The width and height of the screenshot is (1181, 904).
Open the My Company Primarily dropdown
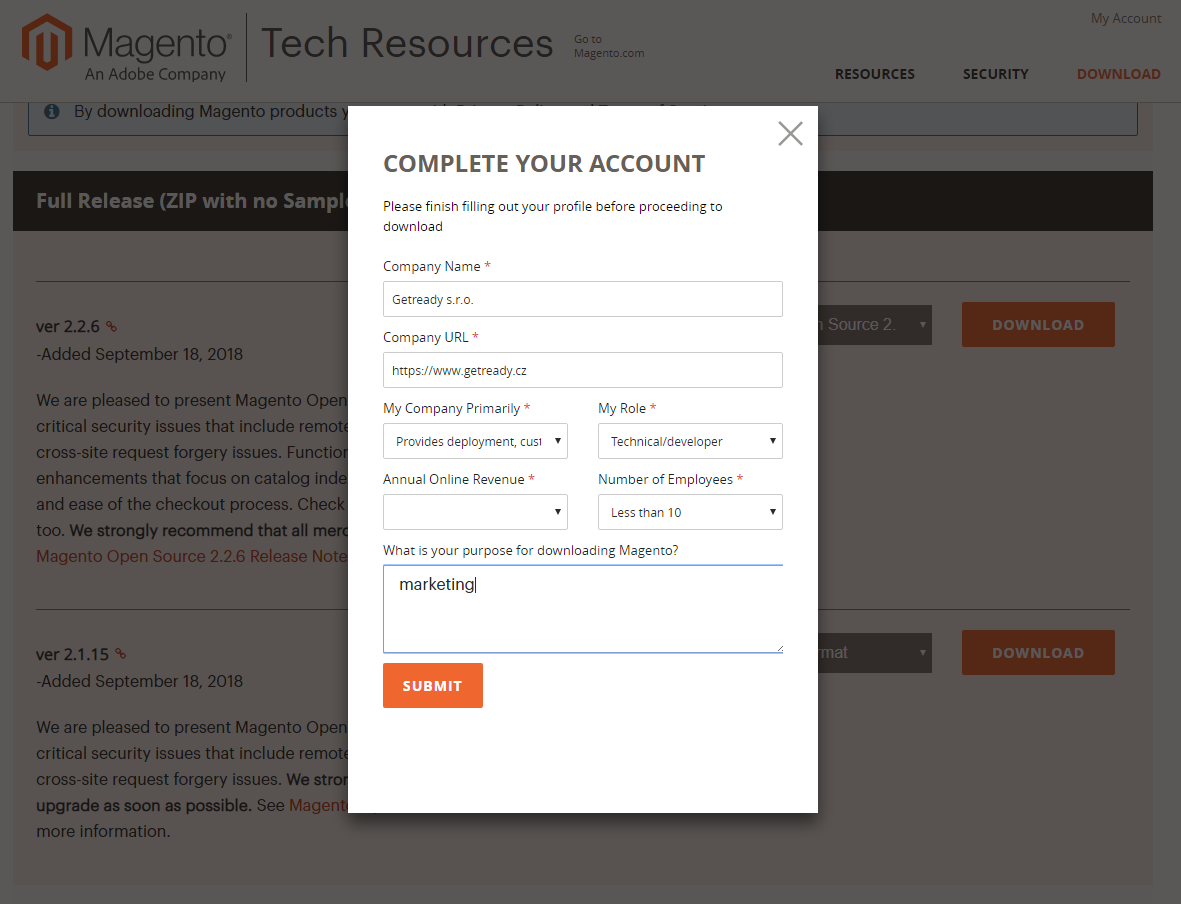475,441
